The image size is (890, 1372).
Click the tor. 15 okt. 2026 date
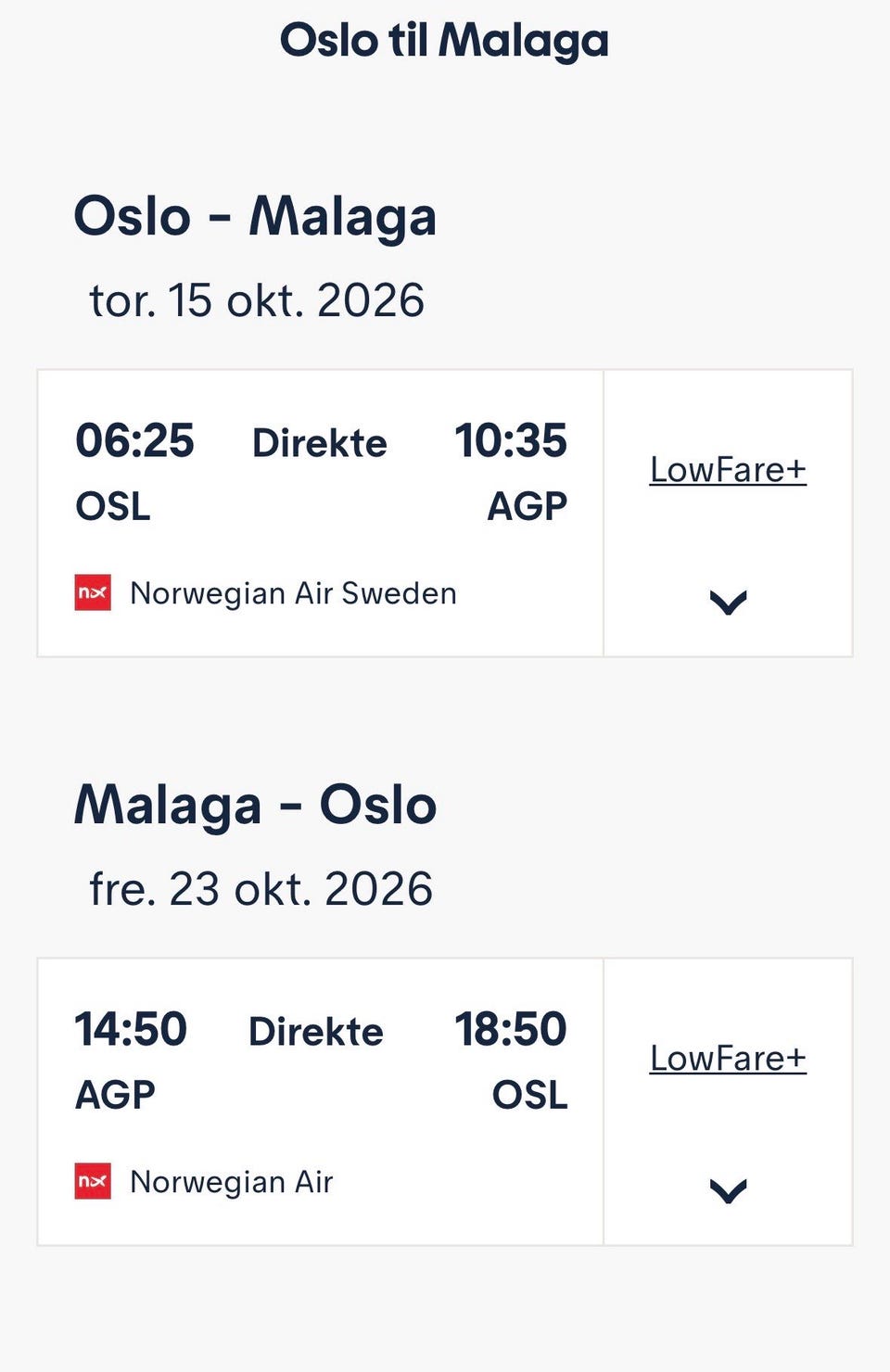(x=257, y=300)
